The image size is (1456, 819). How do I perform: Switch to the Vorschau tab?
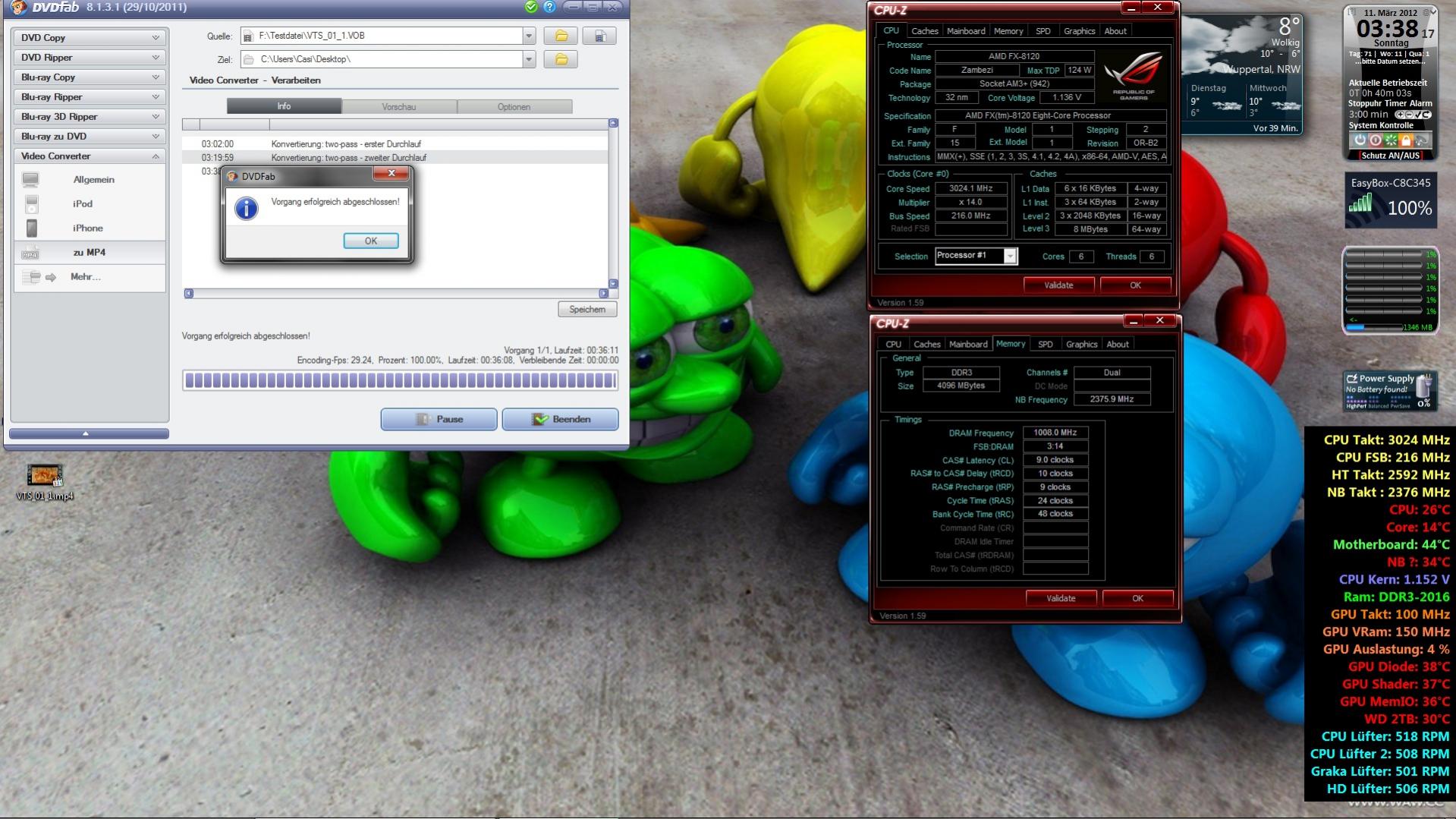click(399, 107)
